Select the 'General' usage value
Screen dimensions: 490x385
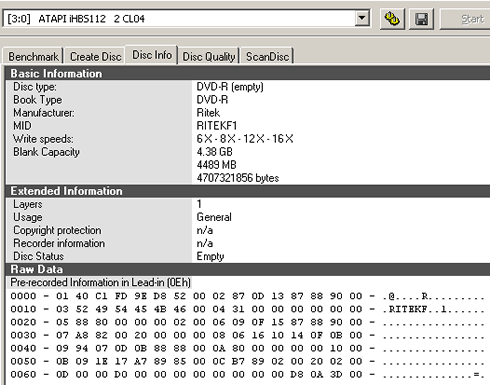pyautogui.click(x=214, y=217)
